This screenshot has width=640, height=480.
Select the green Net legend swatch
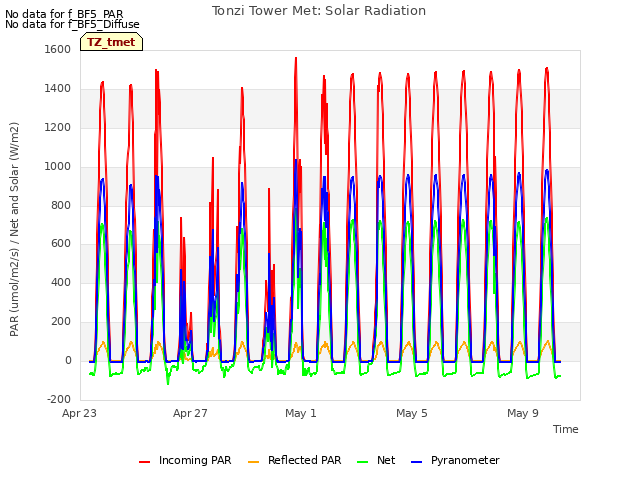point(362,462)
